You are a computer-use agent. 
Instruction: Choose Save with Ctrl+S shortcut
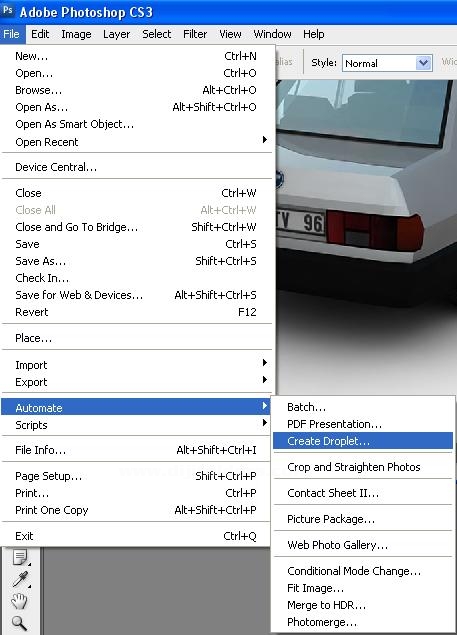click(136, 244)
